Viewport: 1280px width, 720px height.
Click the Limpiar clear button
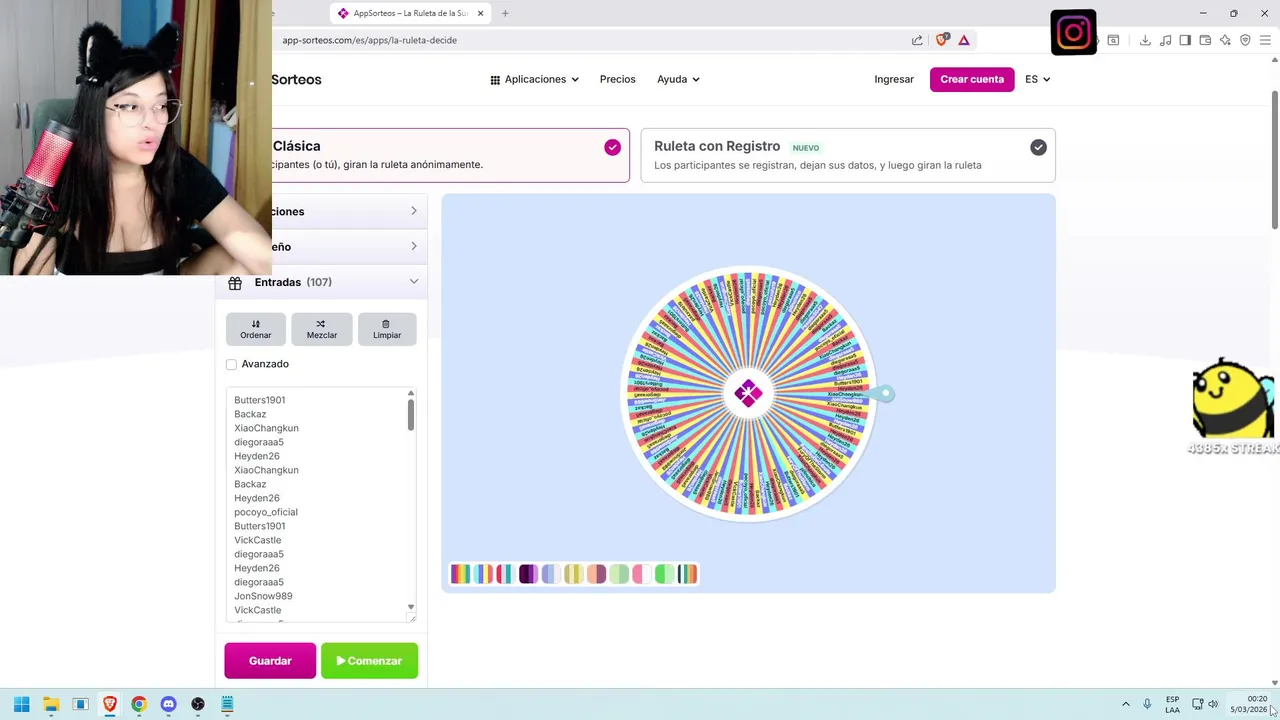pyautogui.click(x=387, y=329)
